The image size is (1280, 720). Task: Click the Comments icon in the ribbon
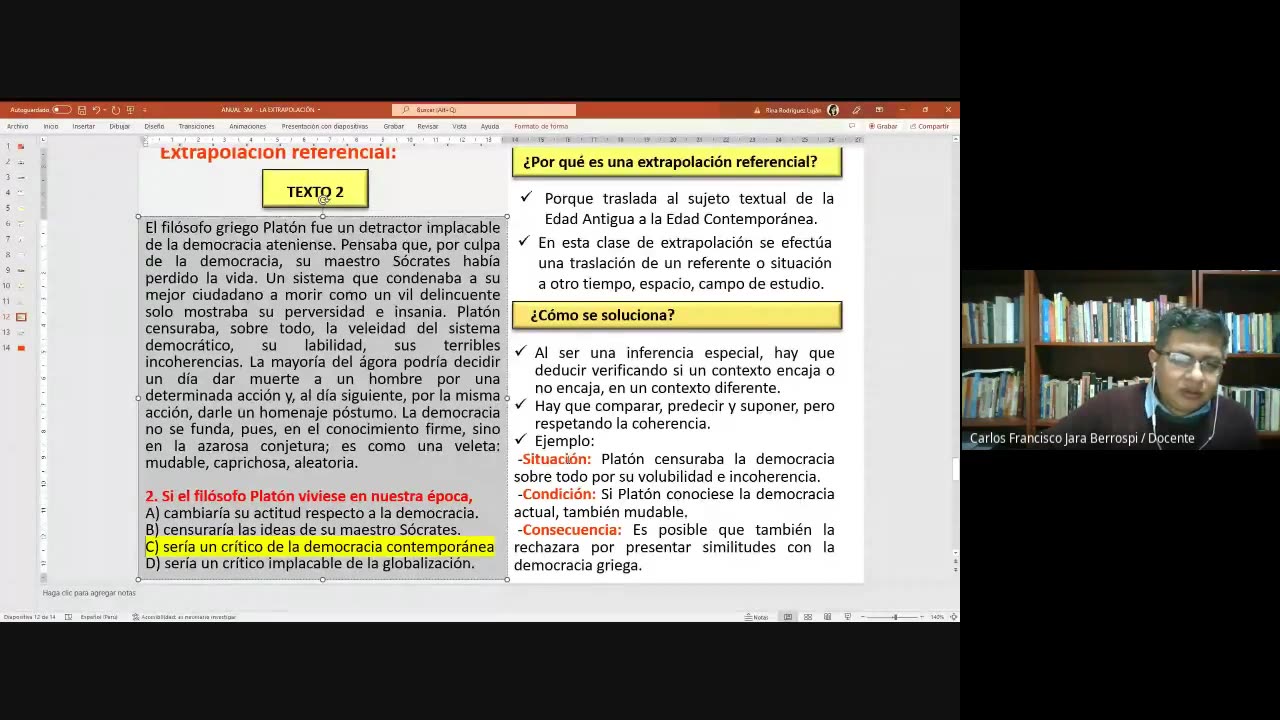(x=852, y=126)
